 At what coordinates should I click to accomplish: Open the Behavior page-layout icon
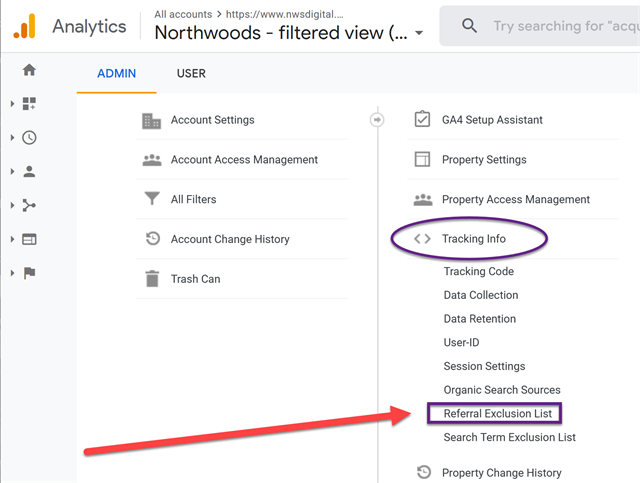(x=29, y=239)
